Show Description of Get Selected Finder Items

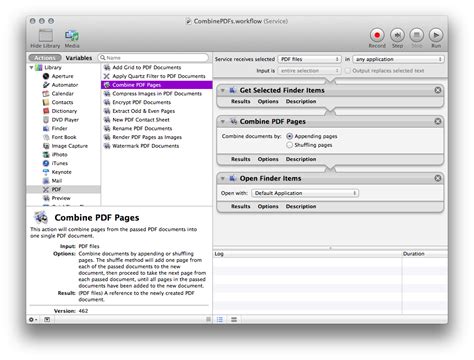coord(301,101)
